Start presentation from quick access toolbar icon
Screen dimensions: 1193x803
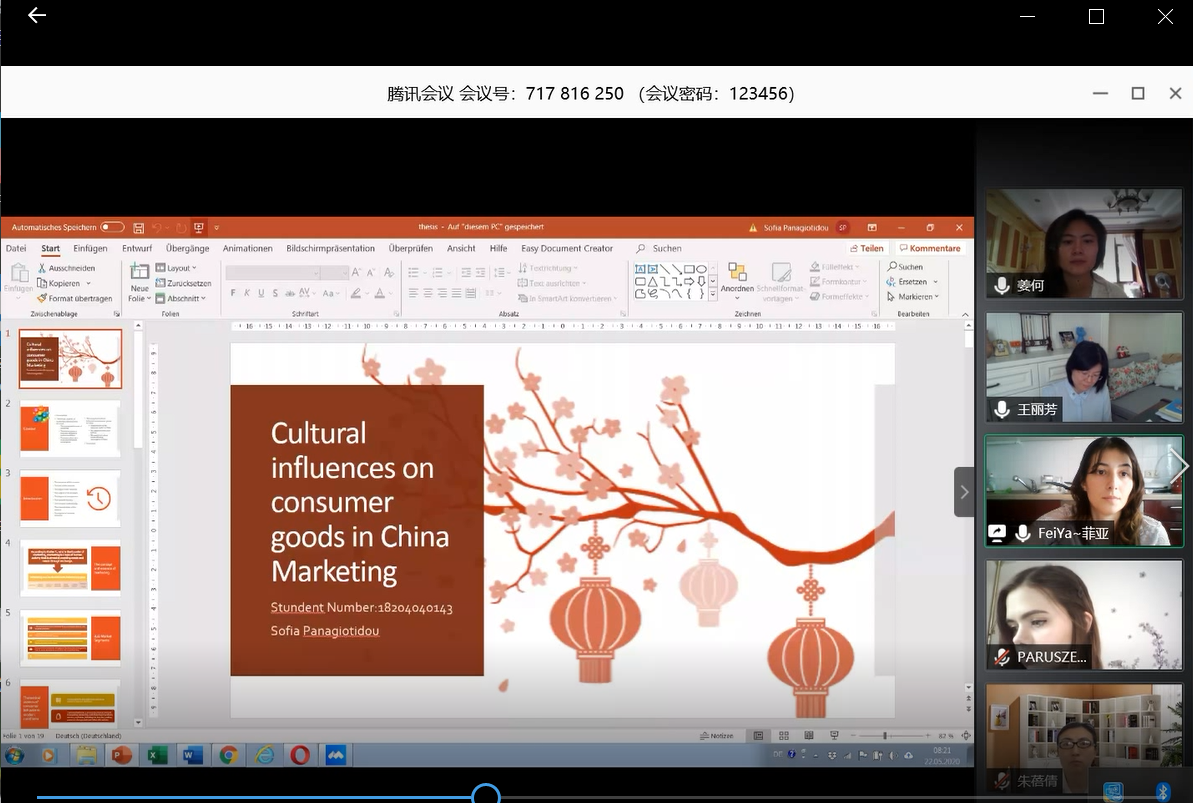click(199, 228)
